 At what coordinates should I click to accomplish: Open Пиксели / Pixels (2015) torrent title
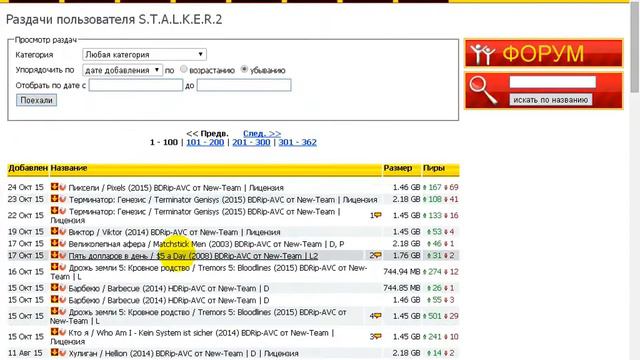tap(176, 188)
